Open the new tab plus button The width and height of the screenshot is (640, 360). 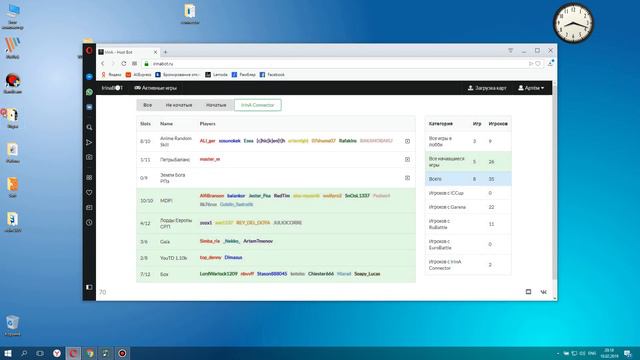(x=165, y=52)
